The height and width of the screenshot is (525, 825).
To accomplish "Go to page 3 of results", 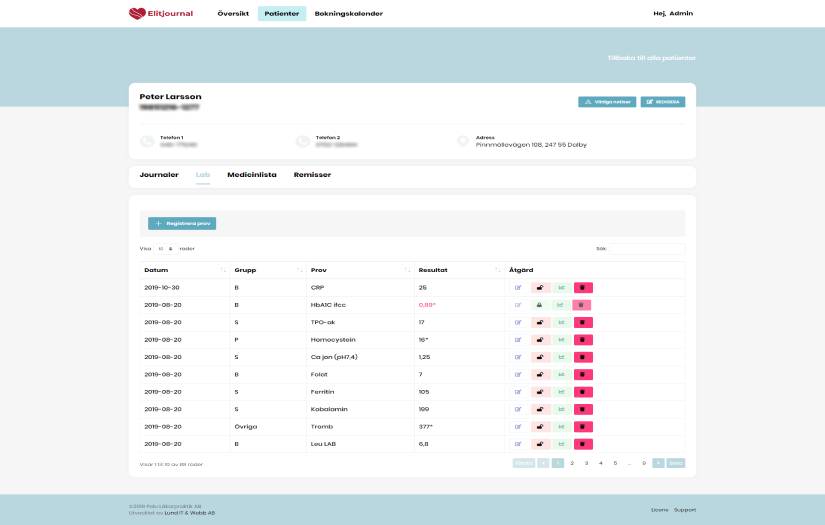I will pyautogui.click(x=586, y=463).
